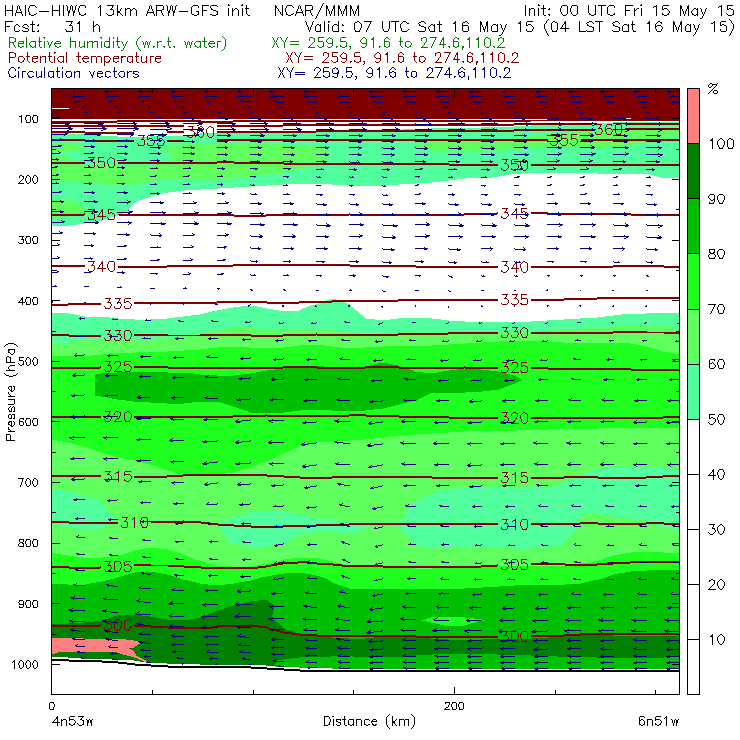Click the '200' distance tick label
Screen dimensions: 740x740
tap(454, 706)
